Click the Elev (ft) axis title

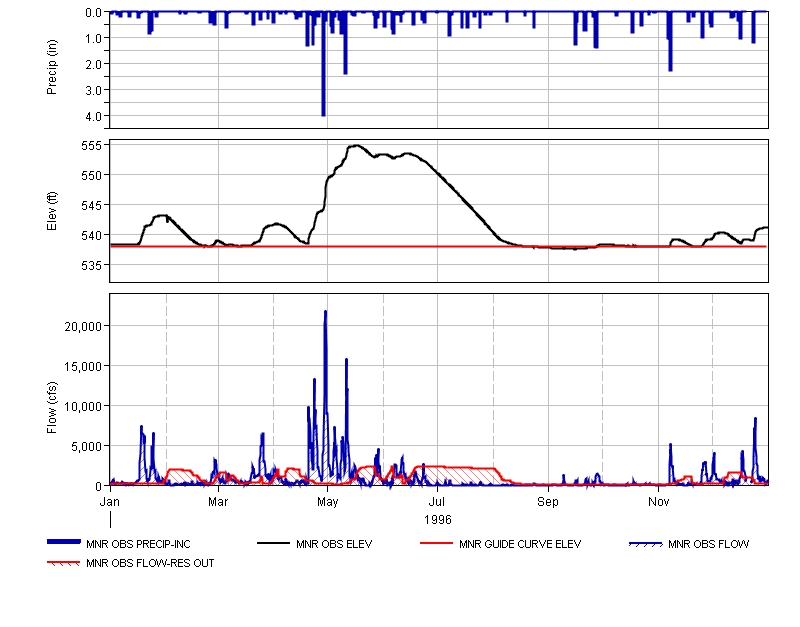[52, 210]
